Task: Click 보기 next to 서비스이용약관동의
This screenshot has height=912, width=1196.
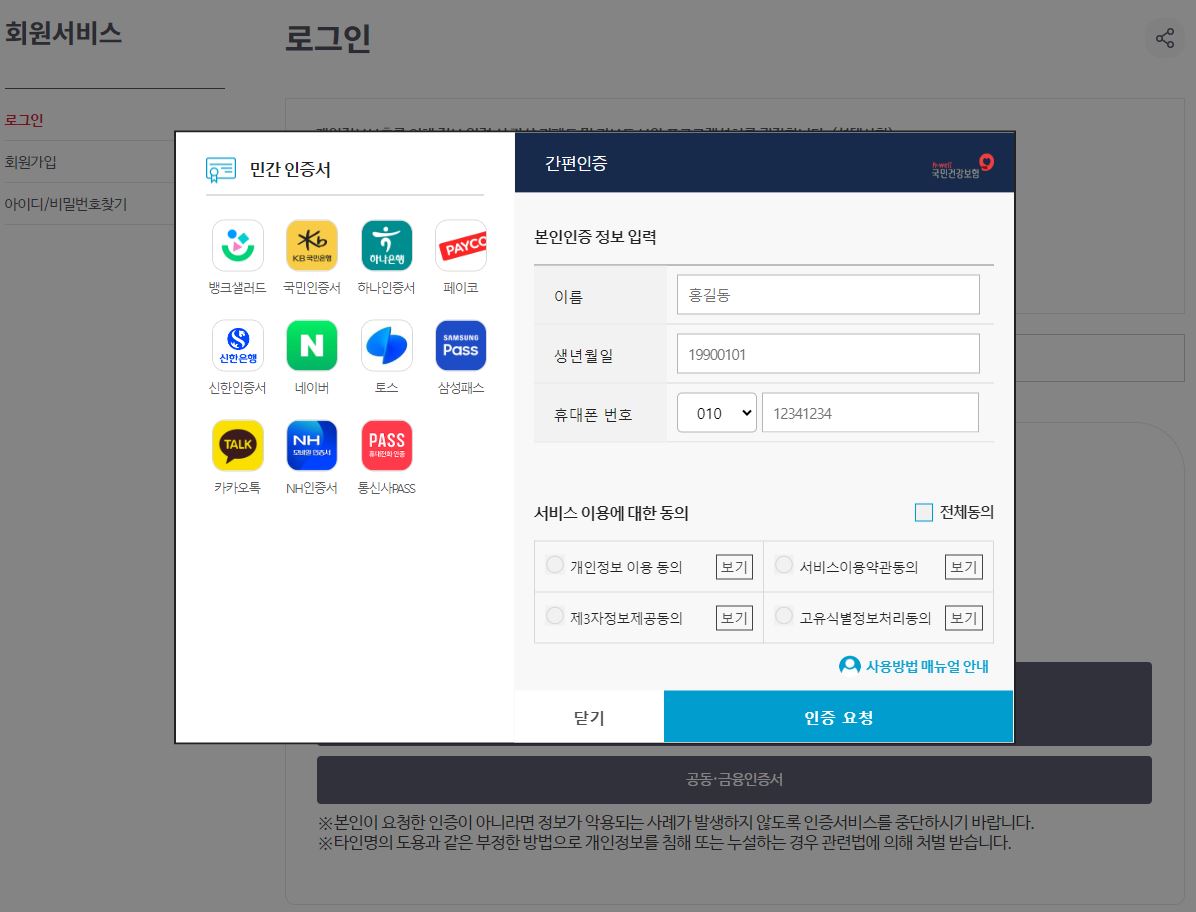Action: (x=963, y=566)
